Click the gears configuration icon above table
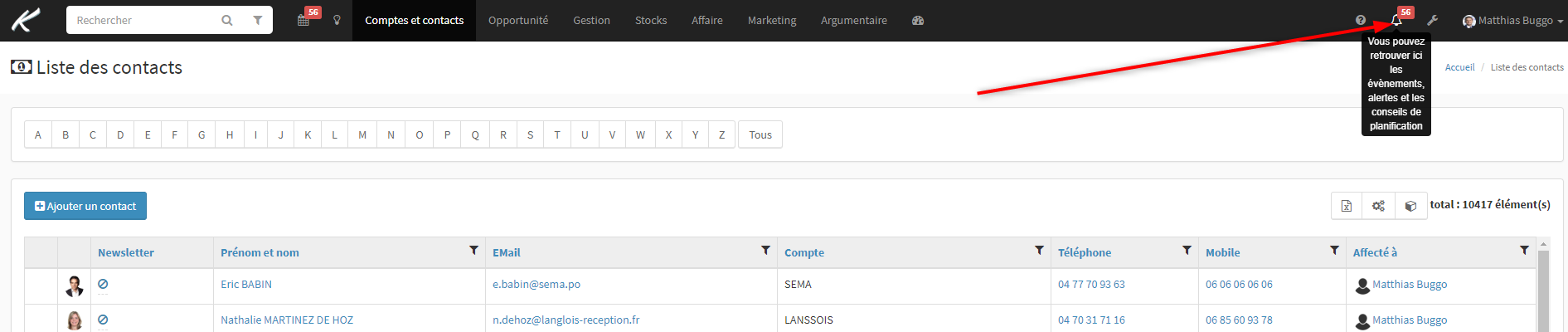The image size is (1568, 332). [1378, 206]
